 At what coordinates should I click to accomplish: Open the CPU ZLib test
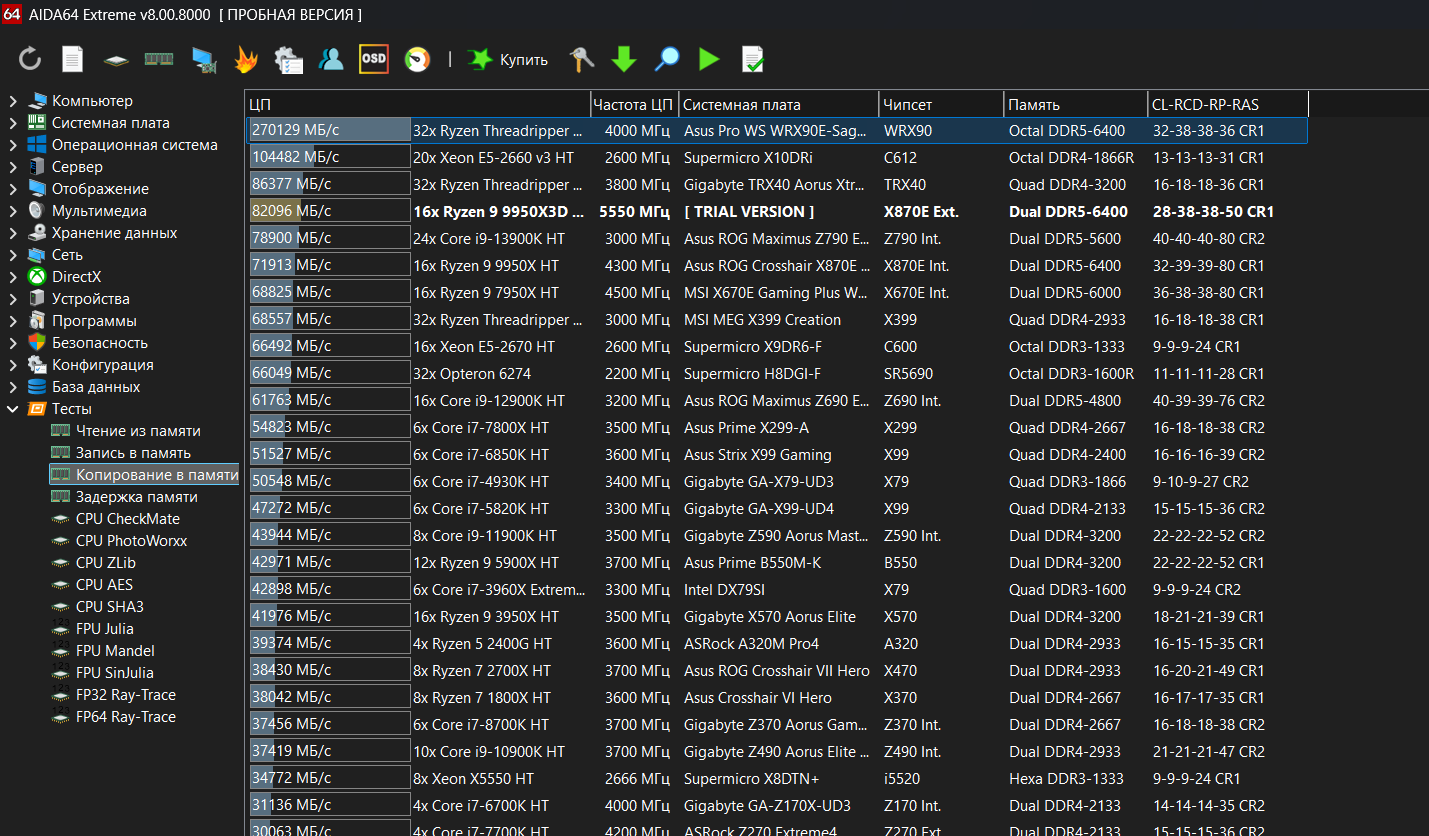click(106, 563)
